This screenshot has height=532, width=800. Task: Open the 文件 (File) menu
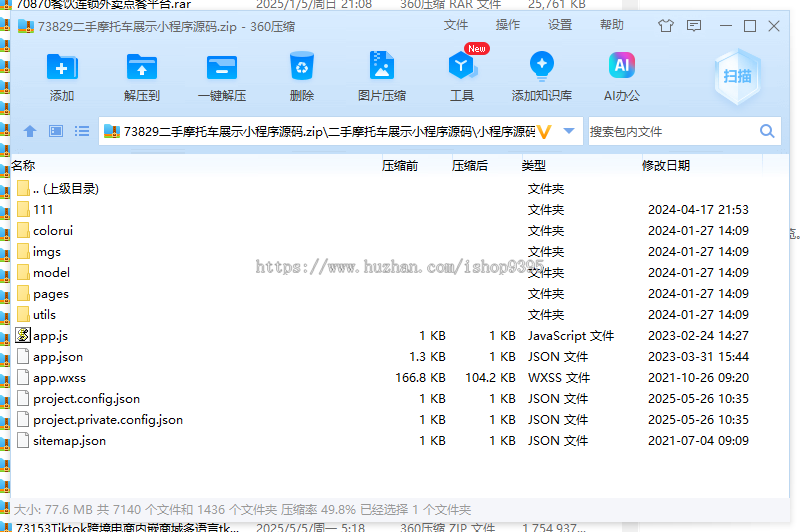(456, 25)
